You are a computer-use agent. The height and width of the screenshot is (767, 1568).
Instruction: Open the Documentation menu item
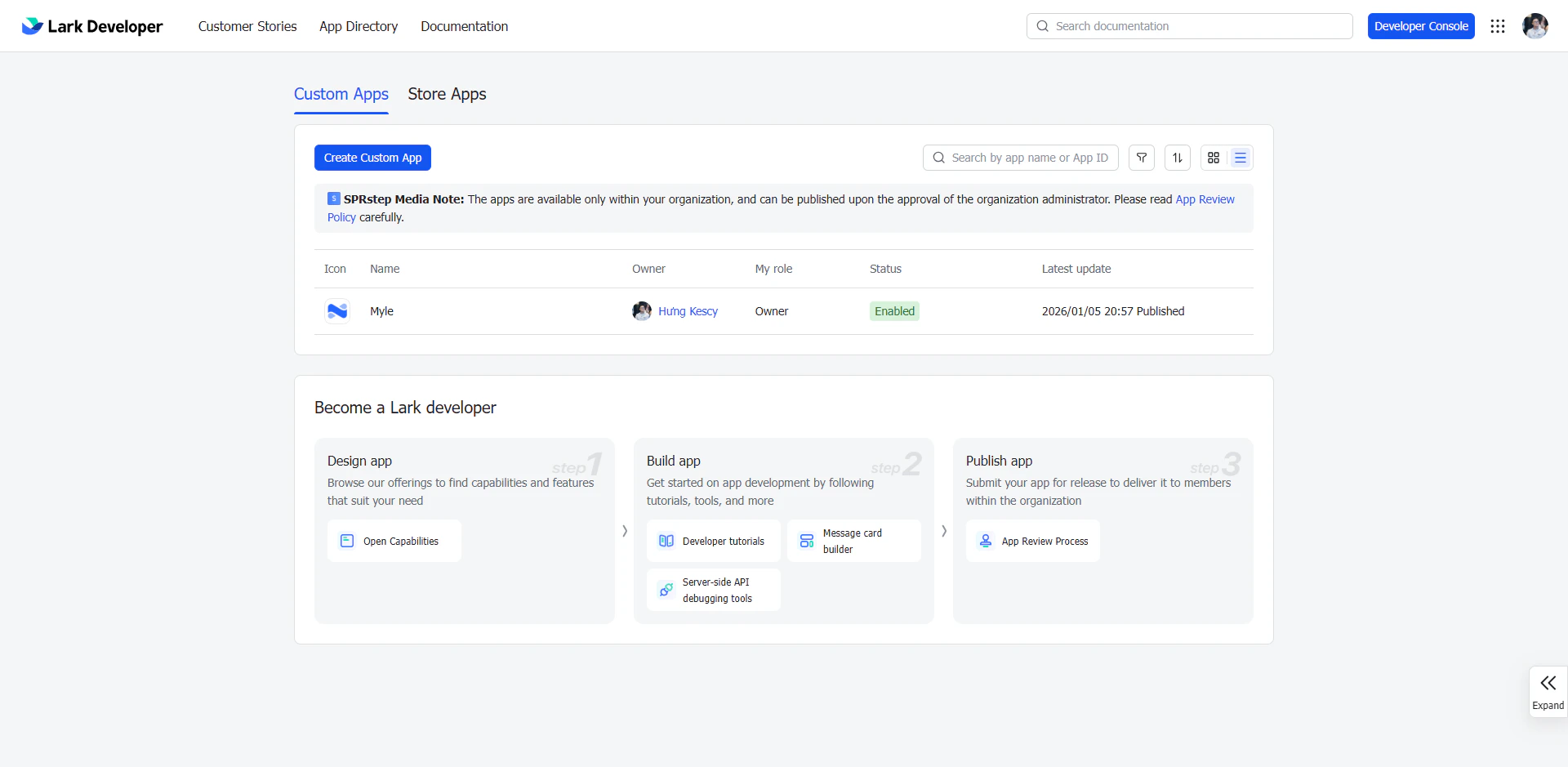(464, 25)
